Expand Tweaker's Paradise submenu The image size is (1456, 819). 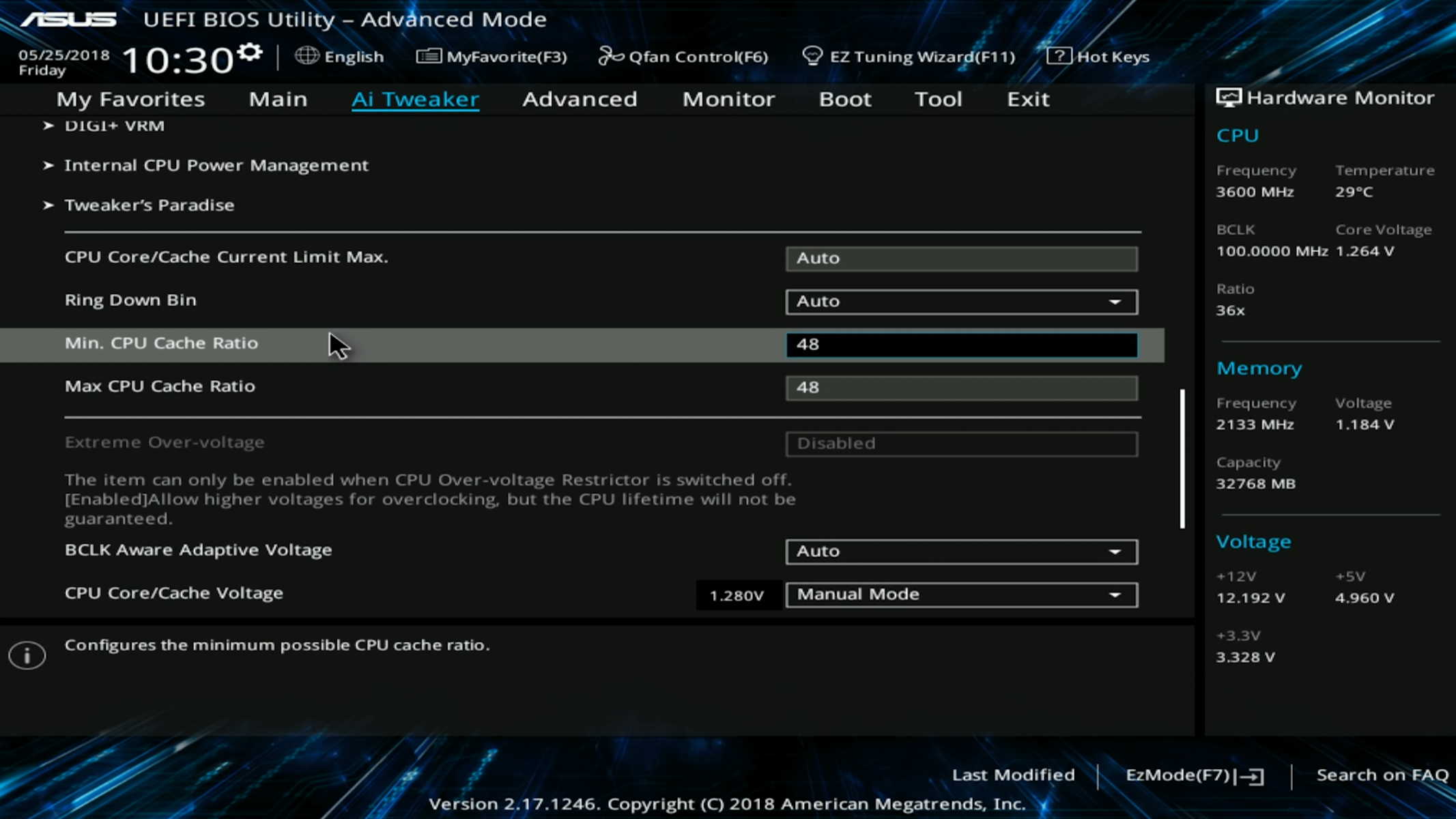(x=149, y=205)
